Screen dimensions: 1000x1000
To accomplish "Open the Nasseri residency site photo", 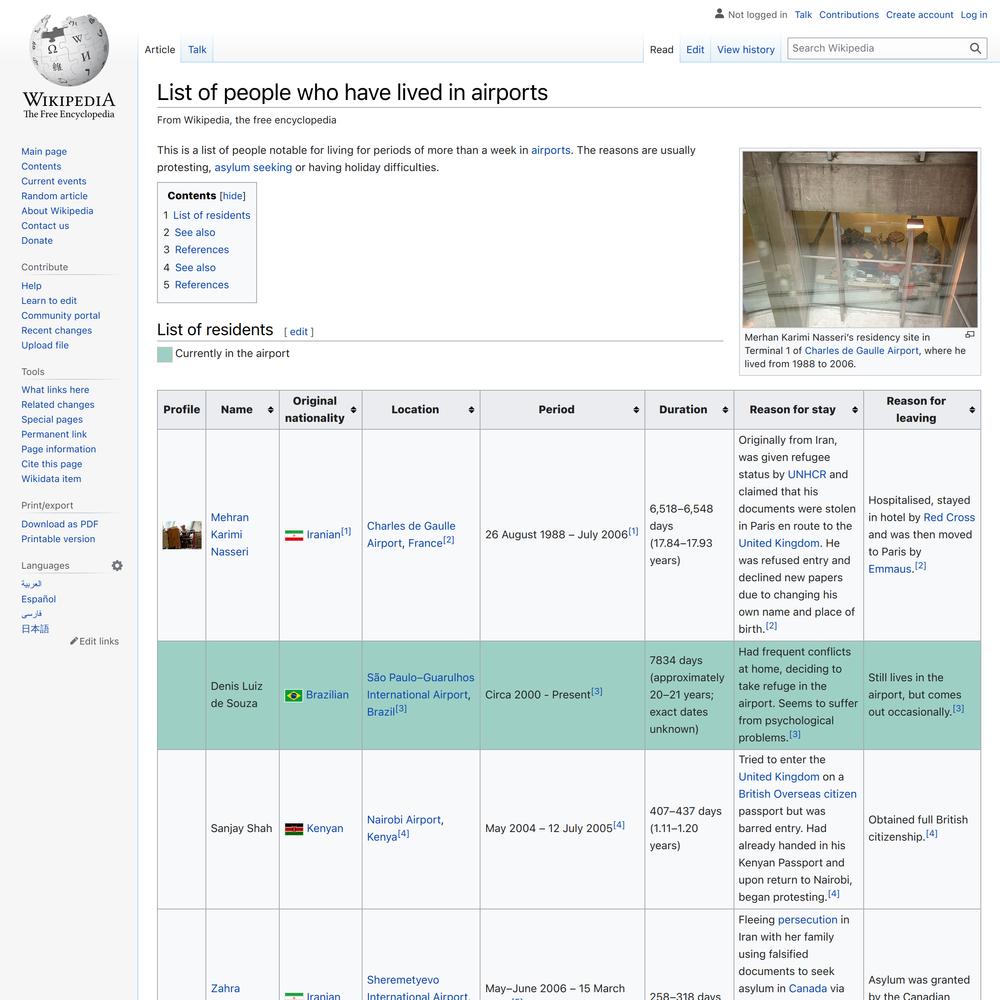I will [860, 239].
